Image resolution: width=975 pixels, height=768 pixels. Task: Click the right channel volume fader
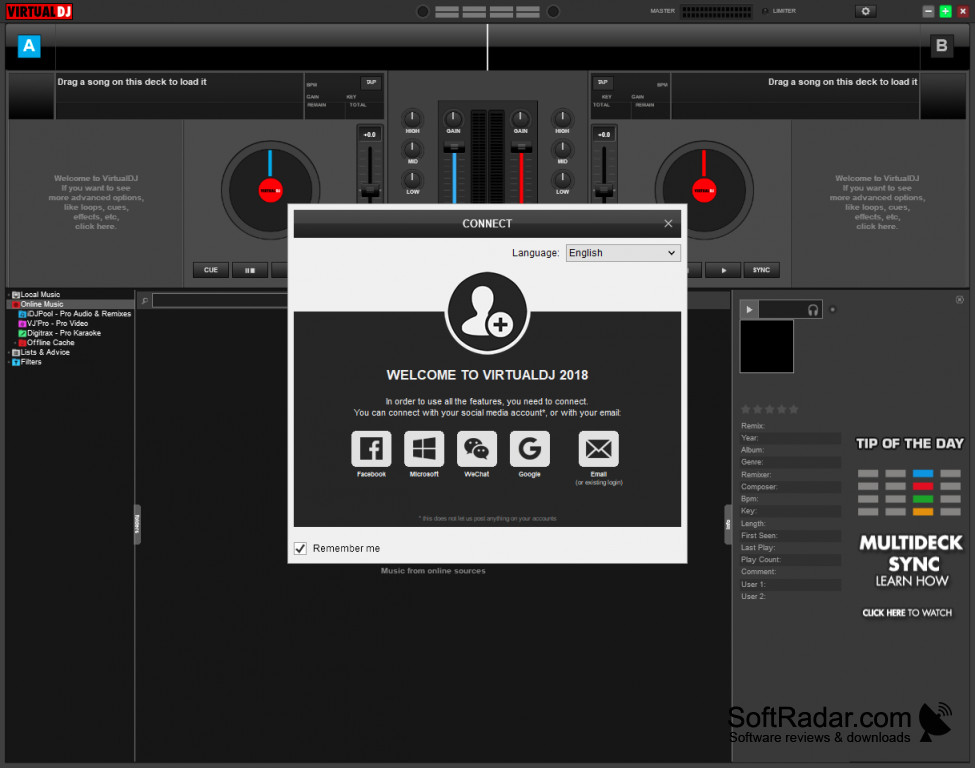521,147
